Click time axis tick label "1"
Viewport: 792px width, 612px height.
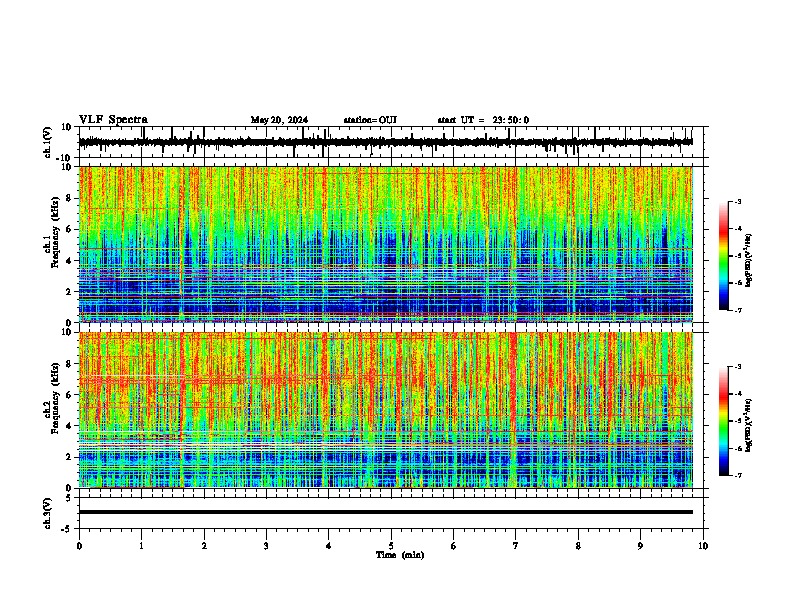[x=141, y=546]
